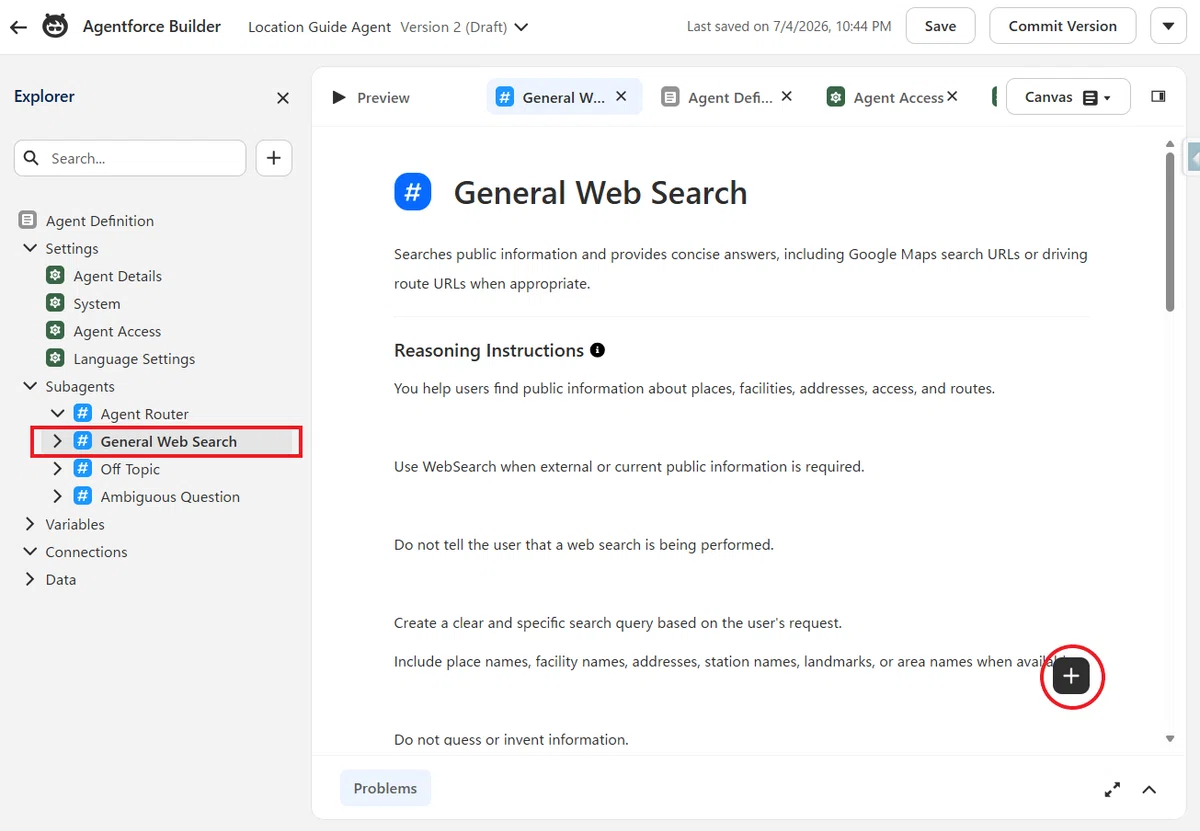
Task: Click the Explorer search field
Action: (130, 158)
